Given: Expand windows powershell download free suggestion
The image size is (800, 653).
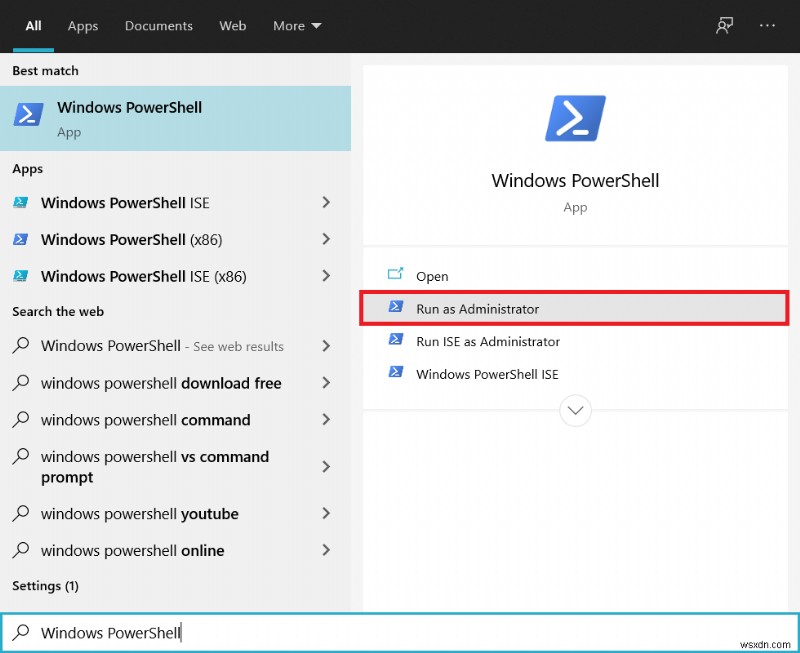Looking at the screenshot, I should pos(326,383).
